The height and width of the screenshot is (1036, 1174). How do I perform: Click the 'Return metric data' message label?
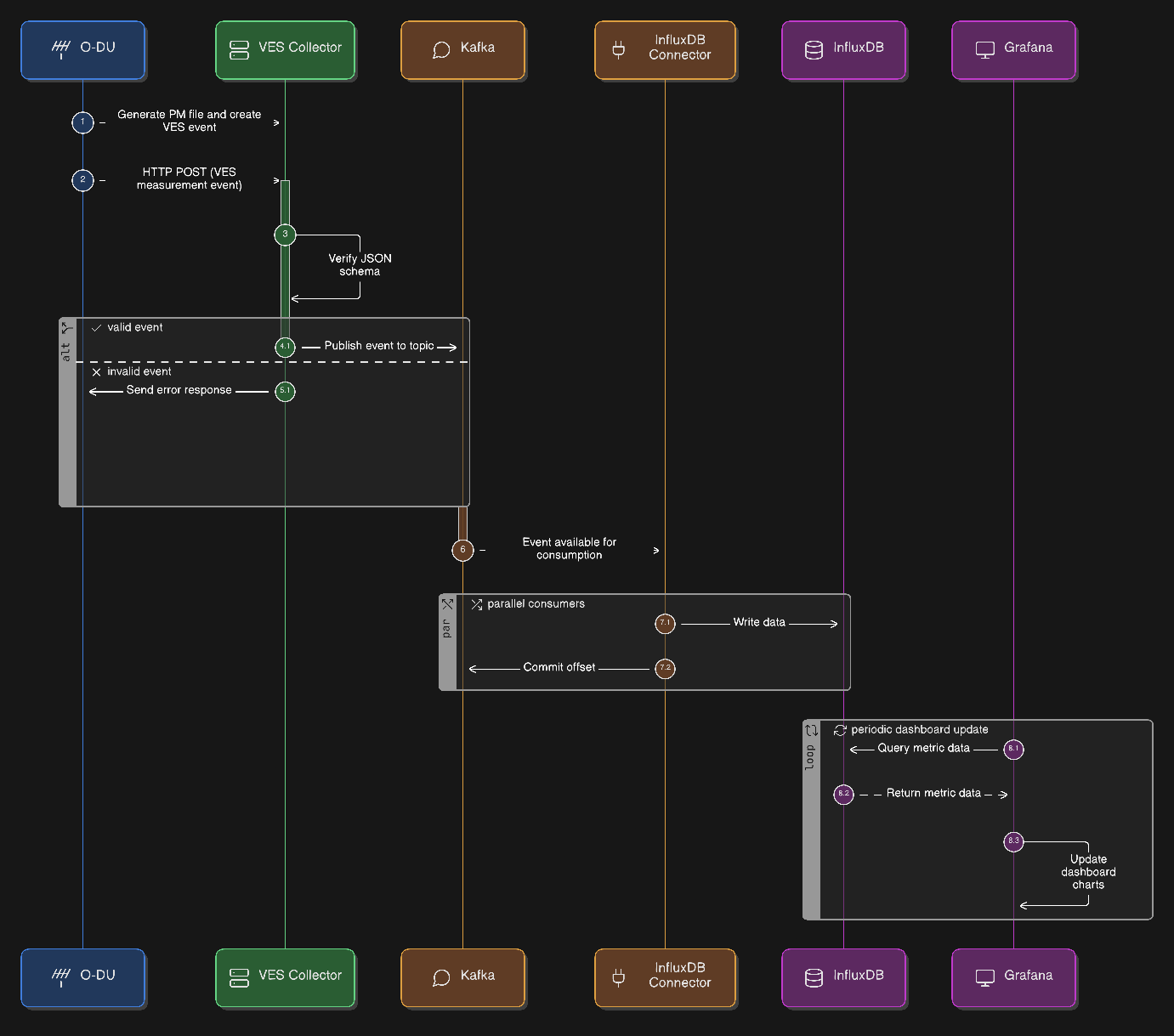pos(933,793)
